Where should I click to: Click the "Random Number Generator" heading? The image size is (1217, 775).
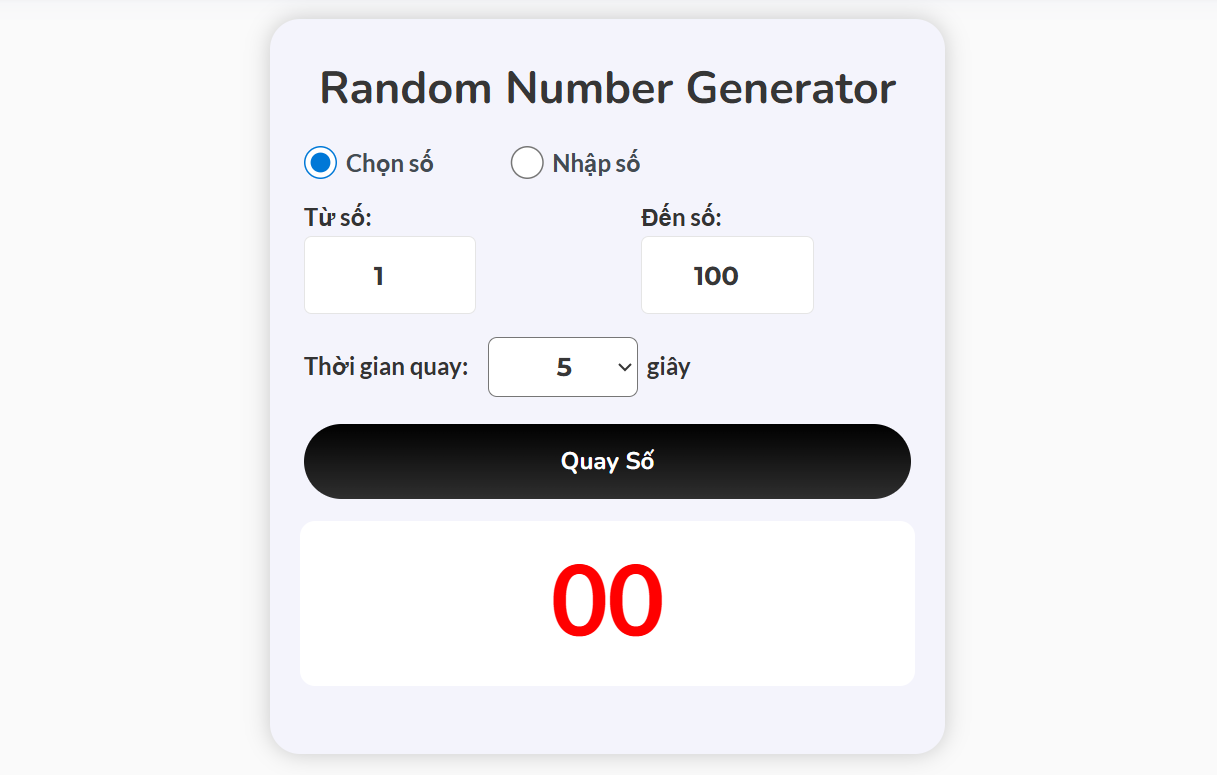point(607,88)
